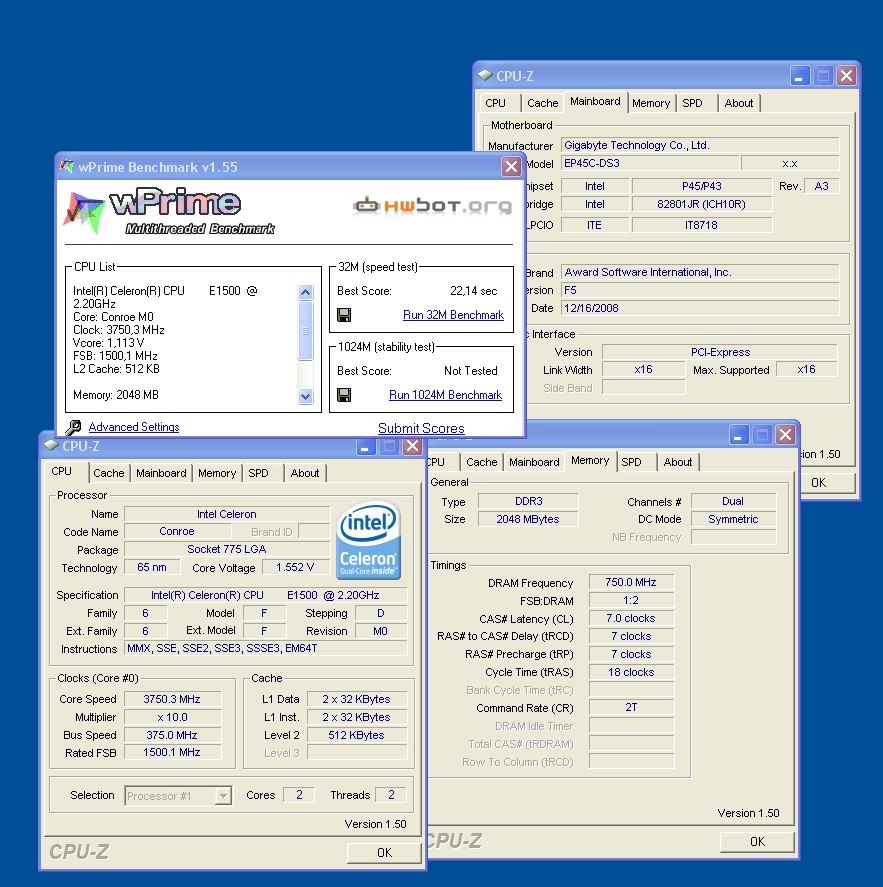Minimize the CPU-Z CPU window
This screenshot has height=887, width=883.
(366, 446)
